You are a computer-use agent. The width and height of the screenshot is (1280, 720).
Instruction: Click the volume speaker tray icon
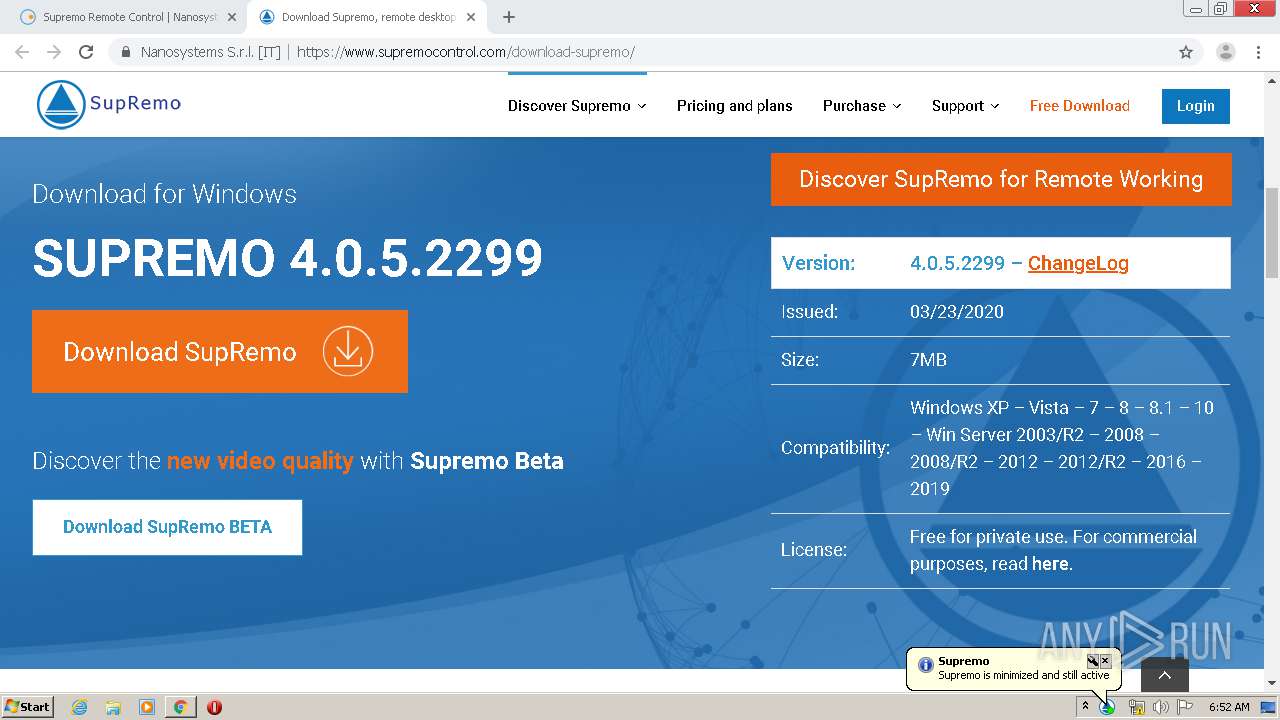[1160, 707]
